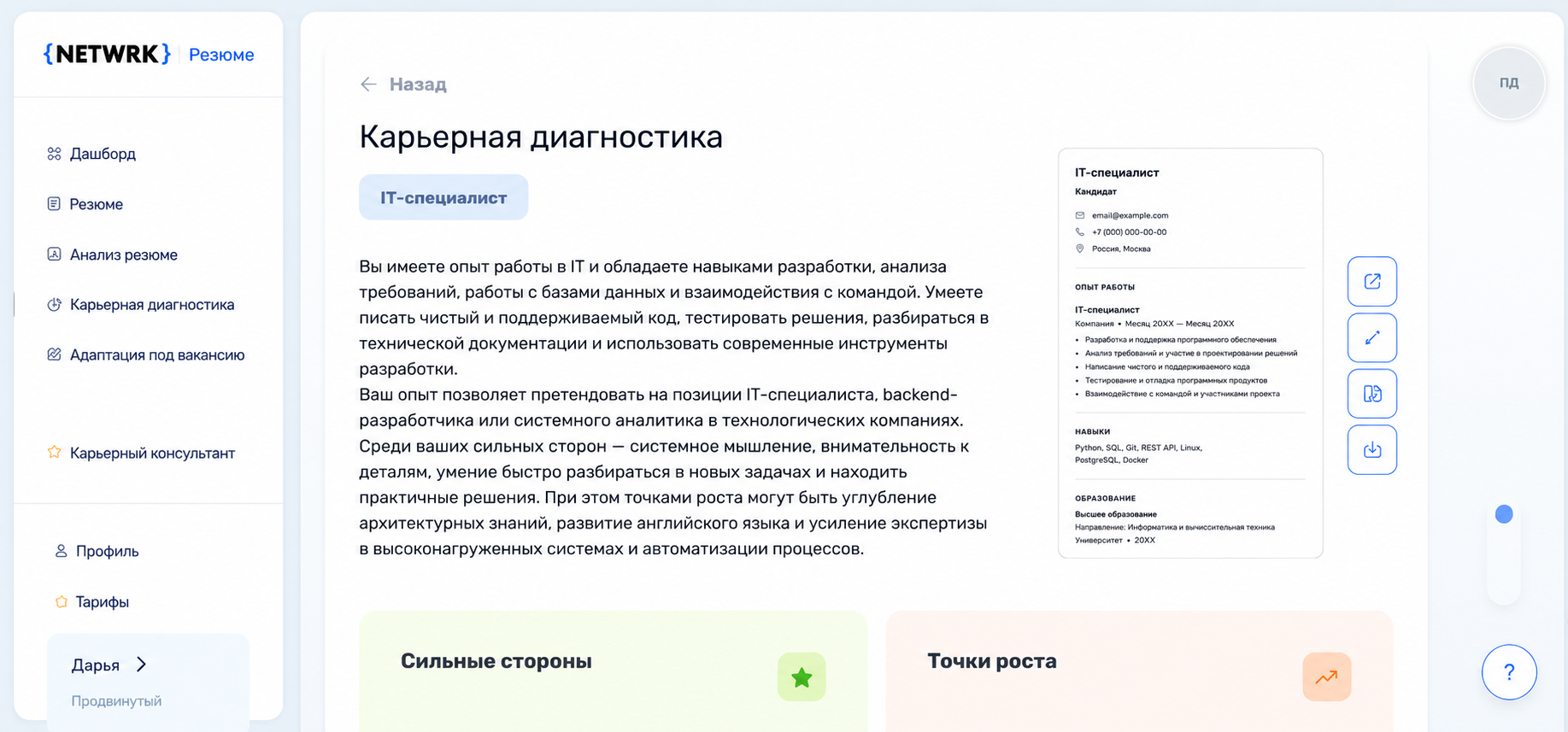Click the Адаптация под вакансию edit icon
1568x732 pixels.
pos(54,354)
